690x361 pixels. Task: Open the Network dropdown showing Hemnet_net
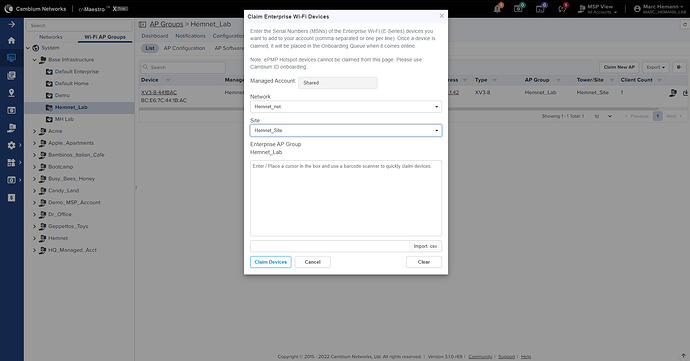[x=346, y=107]
